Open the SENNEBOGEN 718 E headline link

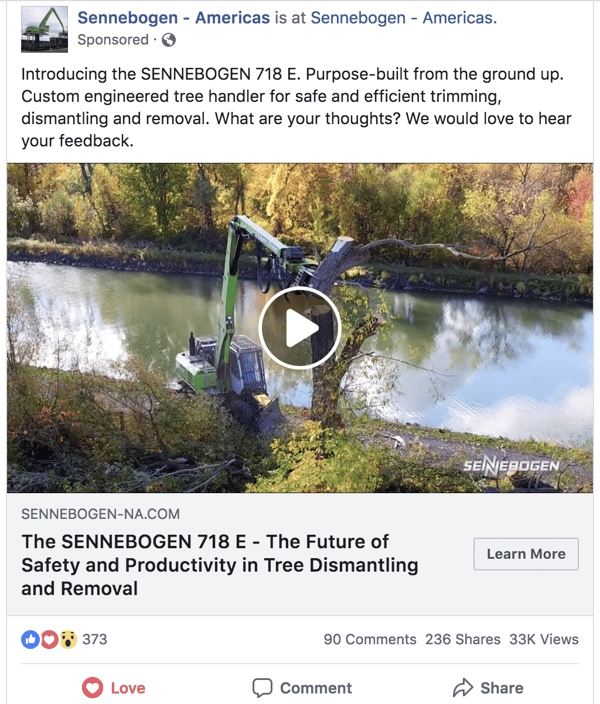point(220,565)
